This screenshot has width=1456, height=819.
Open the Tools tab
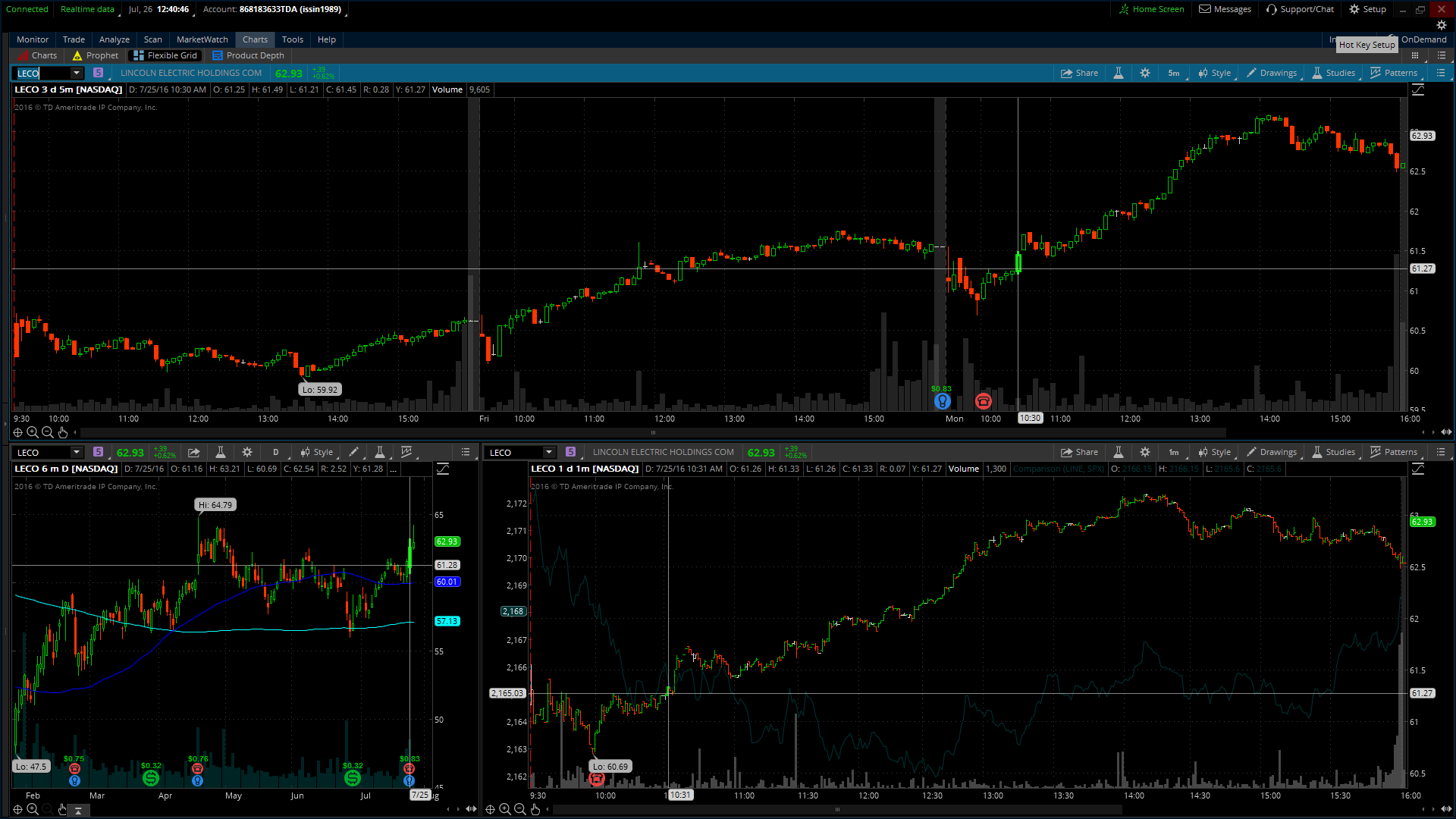click(x=292, y=39)
